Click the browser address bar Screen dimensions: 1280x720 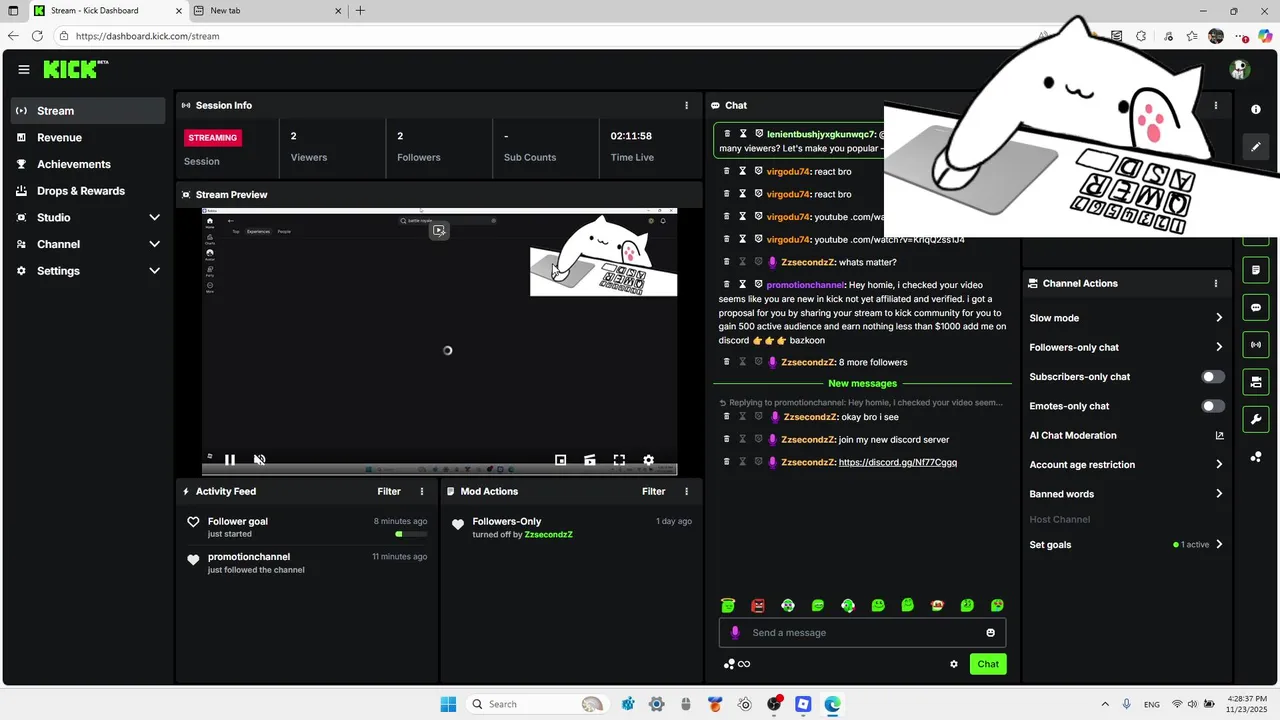point(540,36)
